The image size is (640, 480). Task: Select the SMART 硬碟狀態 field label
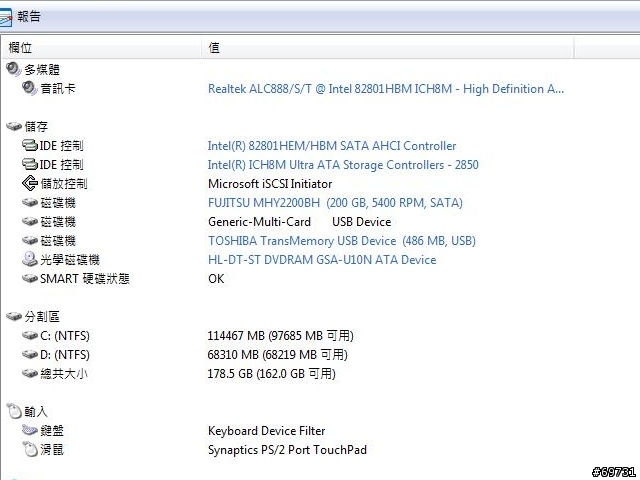[x=84, y=279]
